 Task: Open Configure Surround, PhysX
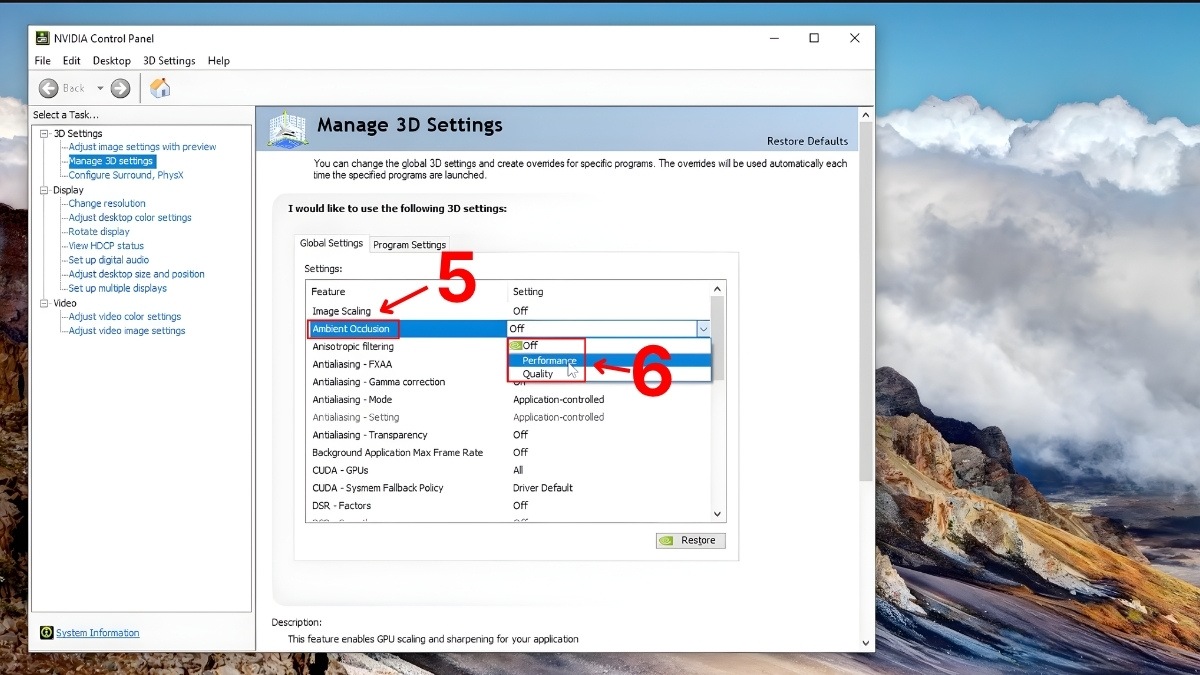pos(126,175)
